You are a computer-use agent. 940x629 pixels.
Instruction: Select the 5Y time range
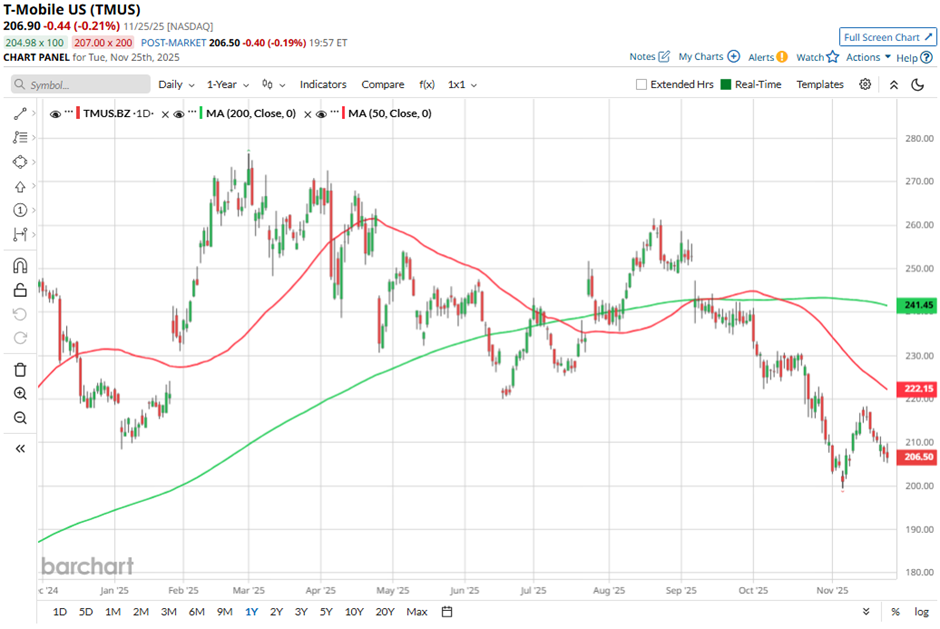[326, 612]
